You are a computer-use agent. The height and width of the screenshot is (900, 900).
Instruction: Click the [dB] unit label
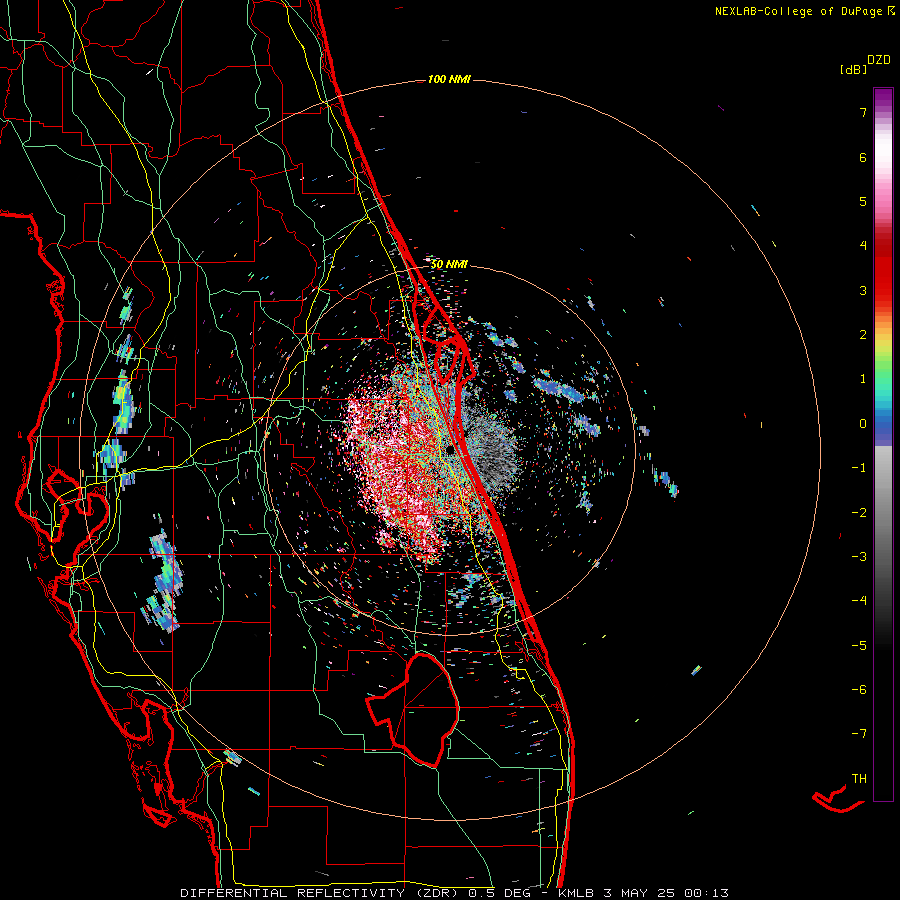853,69
